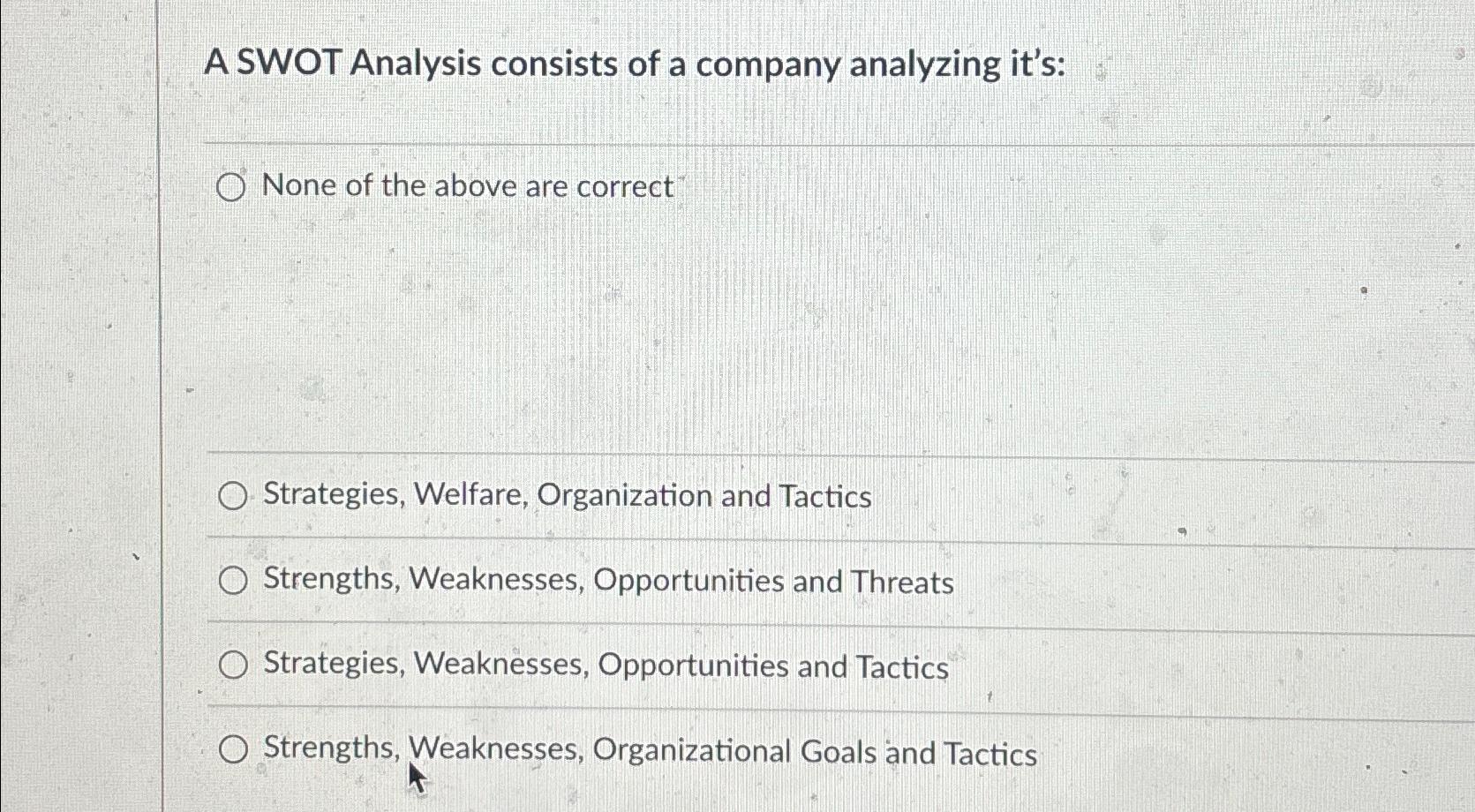This screenshot has width=1475, height=812.
Task: Click the Strengths, Weaknesses, Opportunities and Threats text
Action: point(607,581)
